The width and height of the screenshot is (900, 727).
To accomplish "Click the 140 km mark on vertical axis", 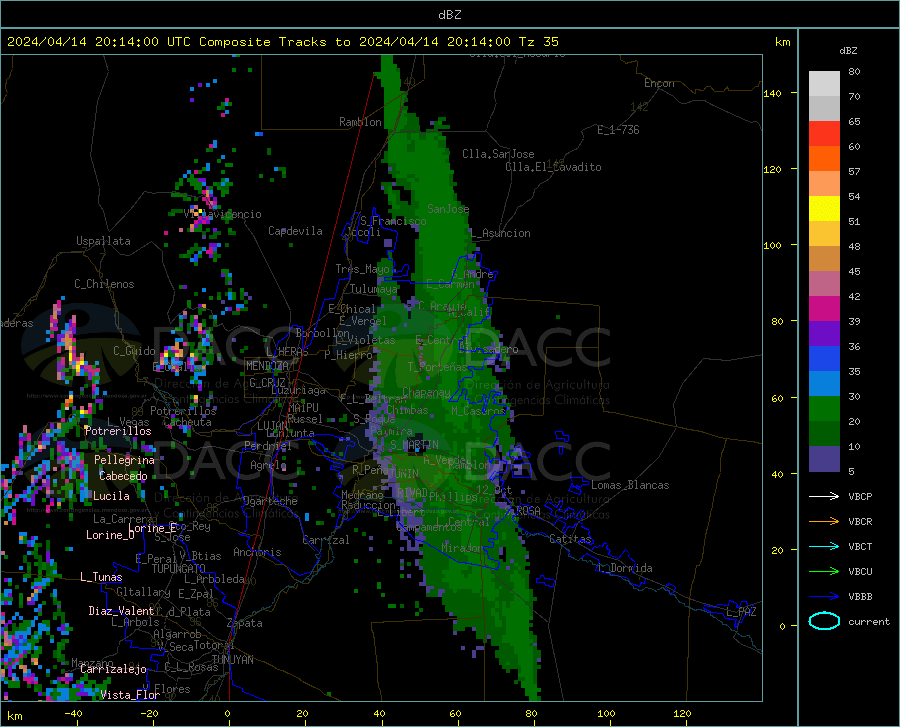I will [x=772, y=93].
